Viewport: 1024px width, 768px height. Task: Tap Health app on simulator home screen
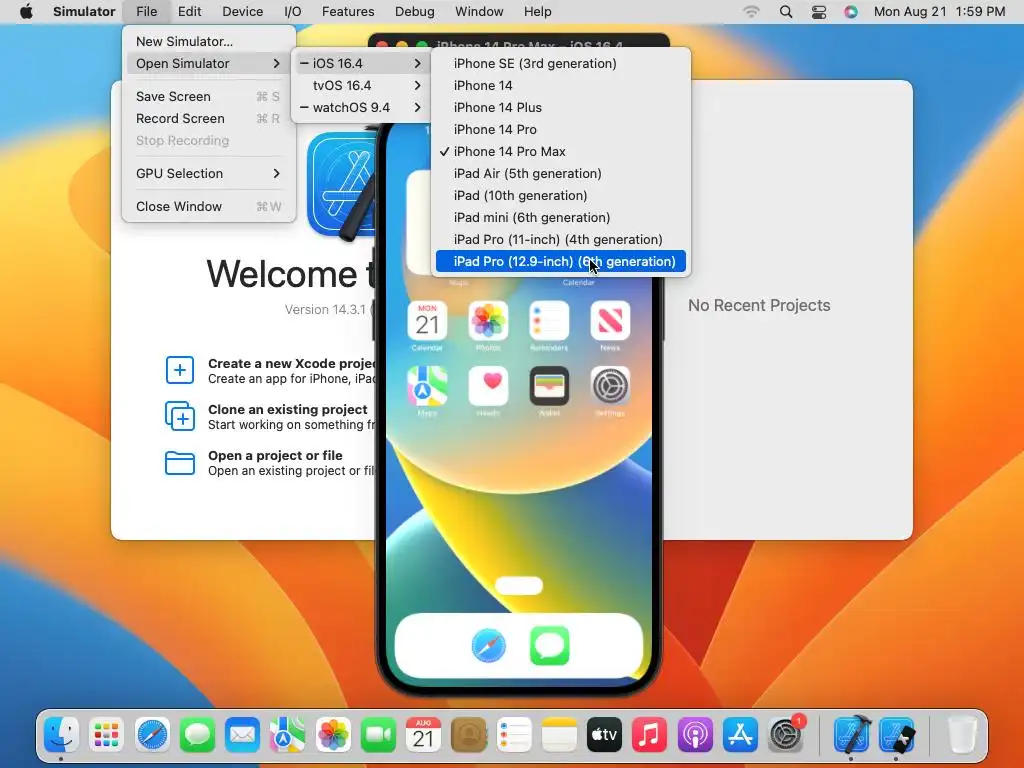[x=488, y=386]
